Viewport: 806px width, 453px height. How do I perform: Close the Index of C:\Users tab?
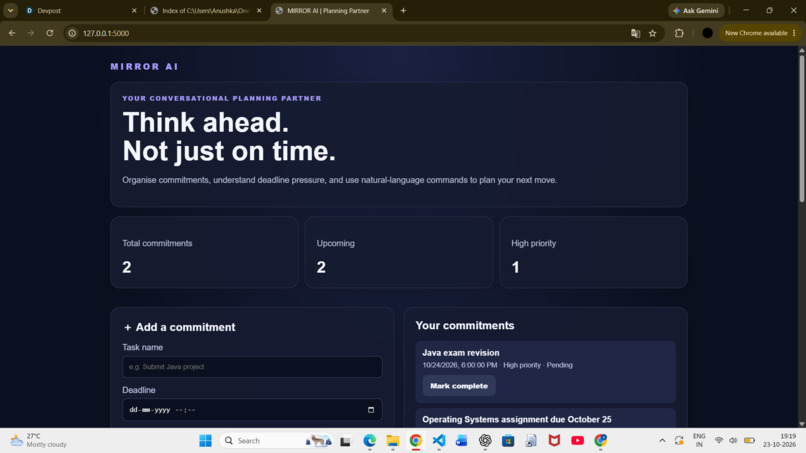click(x=259, y=10)
